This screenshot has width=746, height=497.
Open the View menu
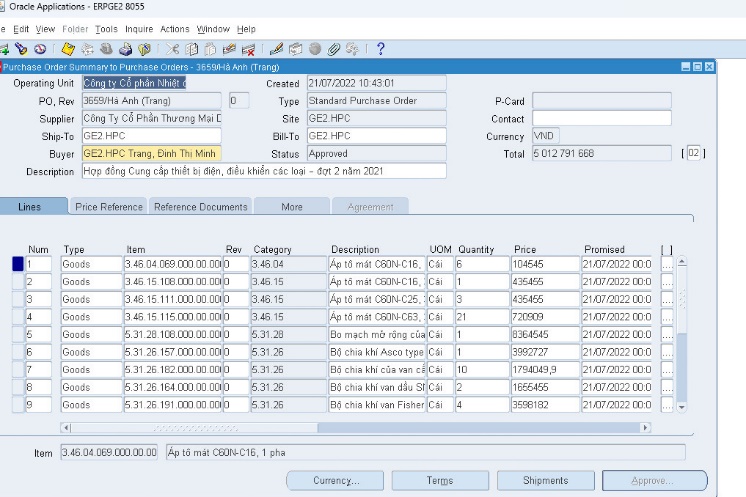tap(45, 29)
